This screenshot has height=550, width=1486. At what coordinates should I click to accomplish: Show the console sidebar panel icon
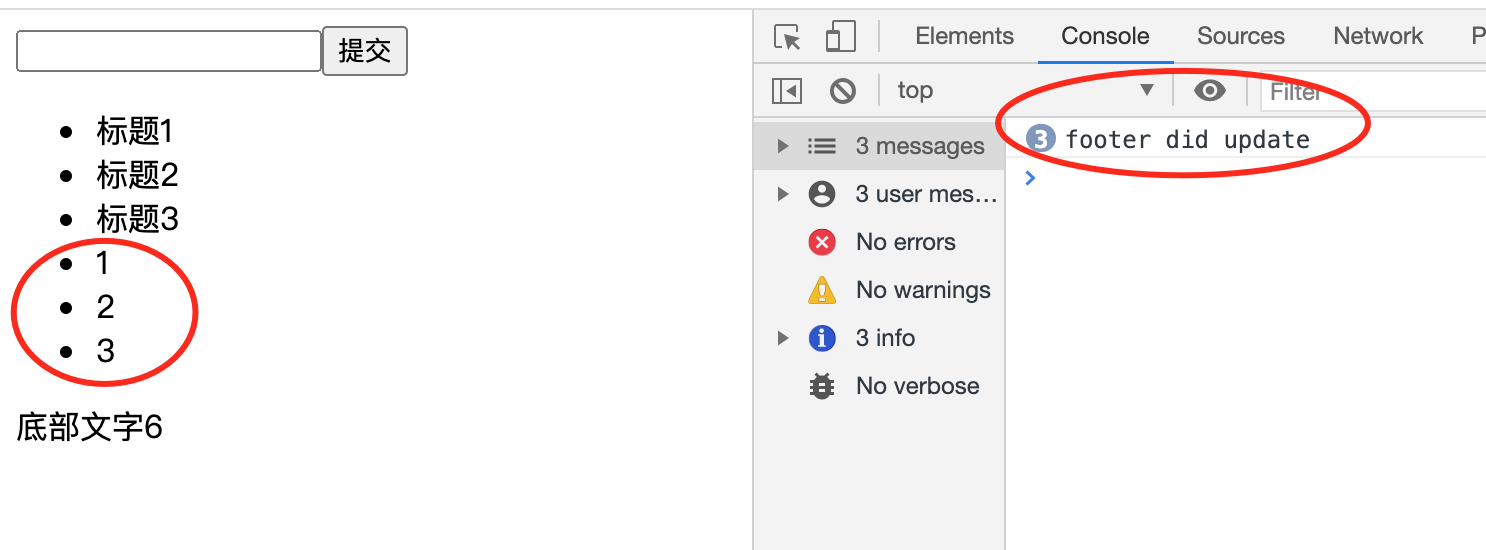pyautogui.click(x=787, y=91)
